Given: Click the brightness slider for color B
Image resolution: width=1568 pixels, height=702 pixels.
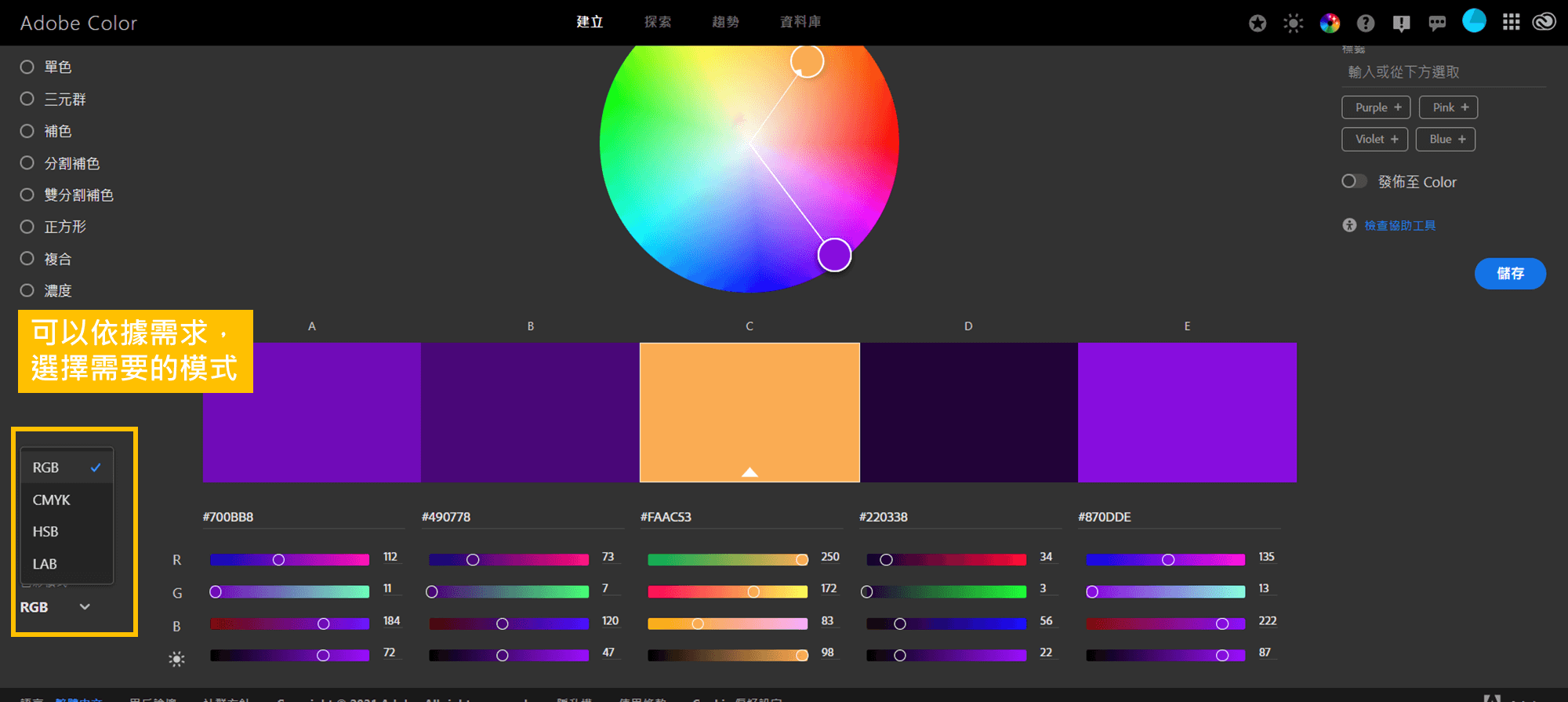Looking at the screenshot, I should pos(509,655).
